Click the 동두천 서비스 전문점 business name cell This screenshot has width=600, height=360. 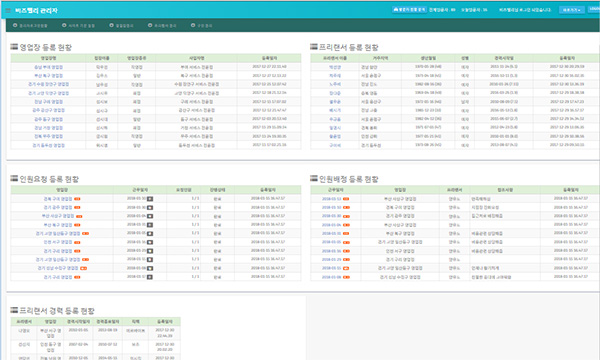[x=197, y=145]
